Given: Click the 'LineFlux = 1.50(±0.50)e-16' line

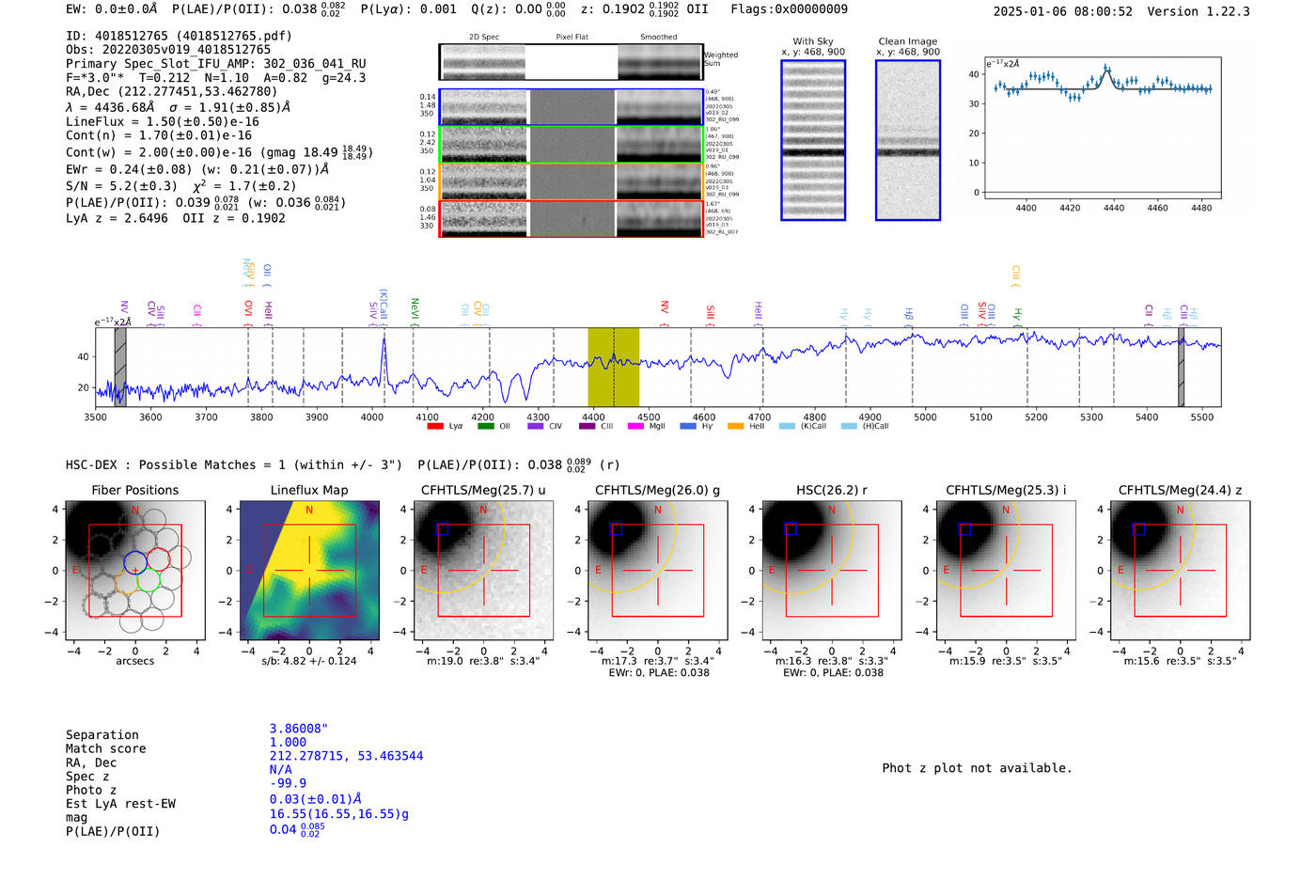Looking at the screenshot, I should tap(163, 121).
